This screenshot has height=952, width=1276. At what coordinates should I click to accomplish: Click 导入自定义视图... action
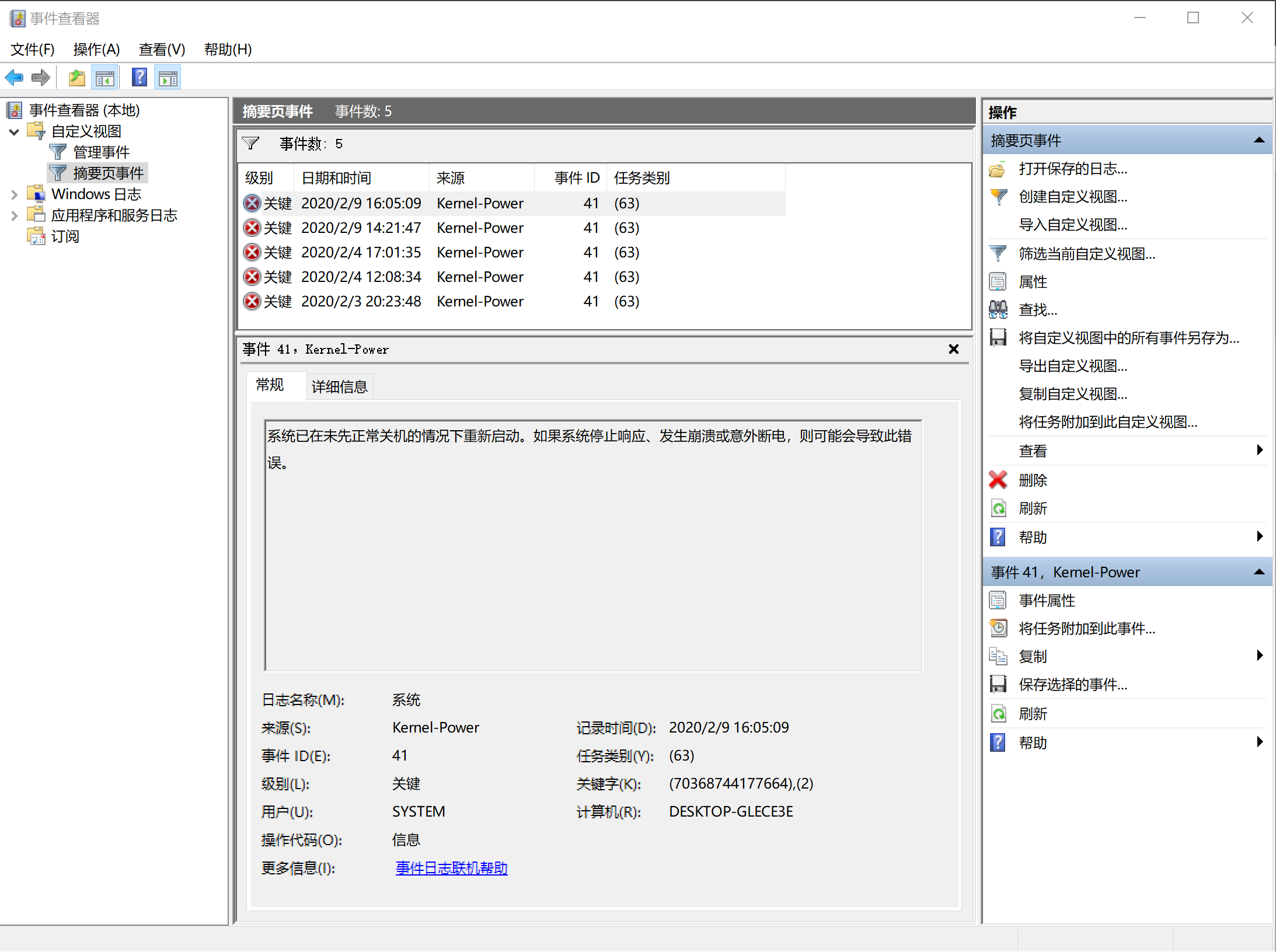click(x=1073, y=225)
